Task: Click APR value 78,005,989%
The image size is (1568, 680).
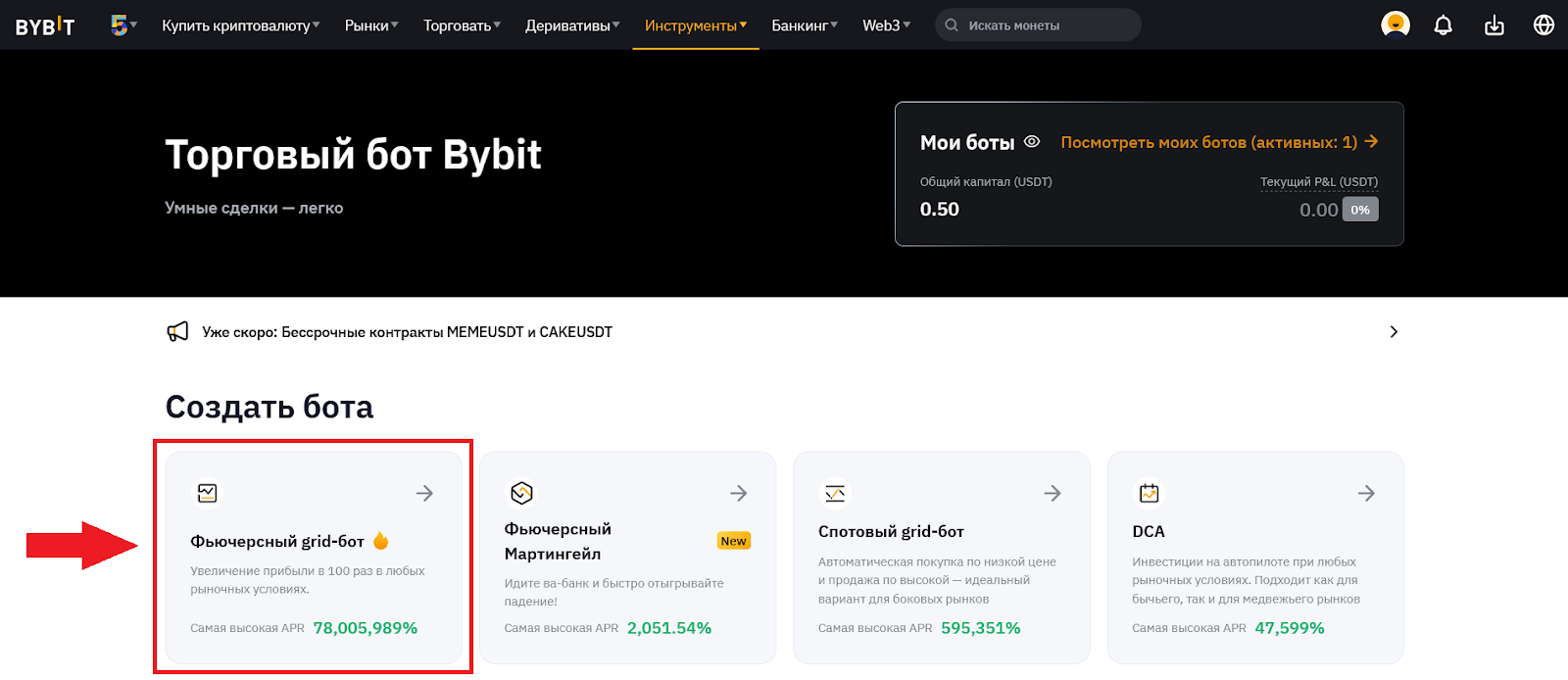Action: [x=366, y=628]
